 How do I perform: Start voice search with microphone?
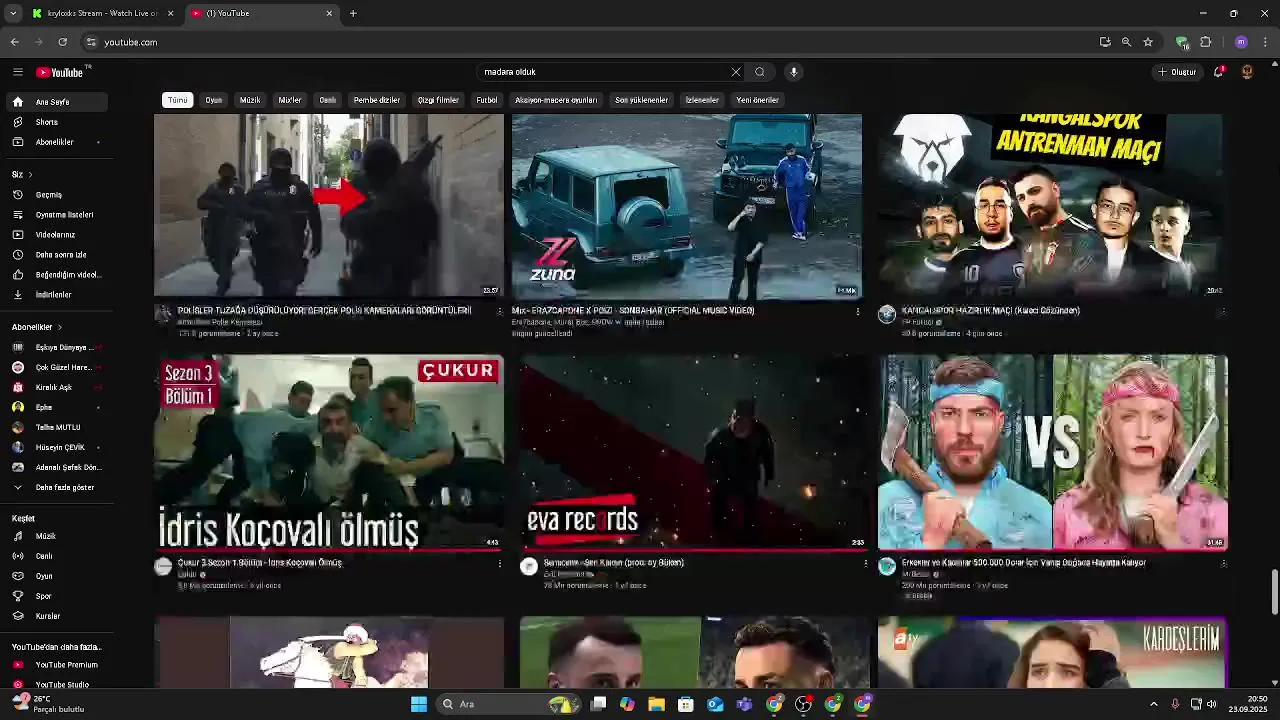[x=794, y=72]
